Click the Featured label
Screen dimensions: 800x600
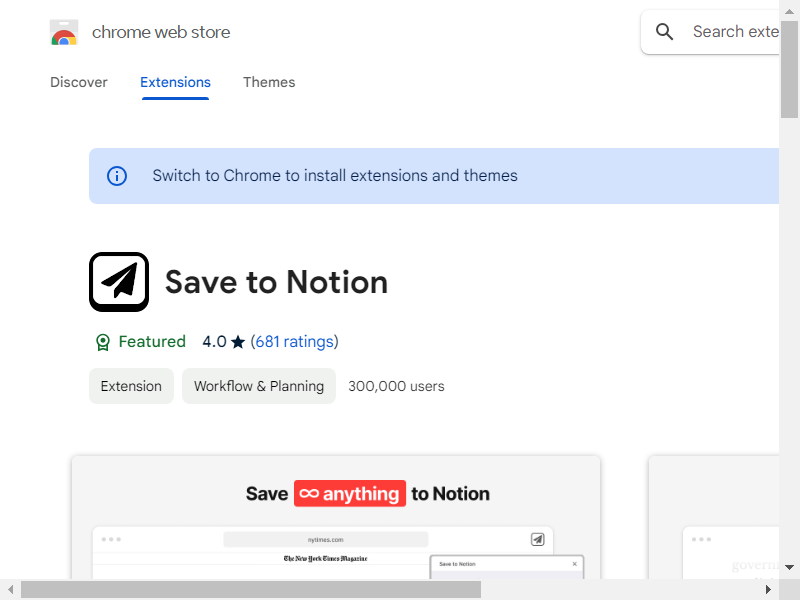click(152, 341)
